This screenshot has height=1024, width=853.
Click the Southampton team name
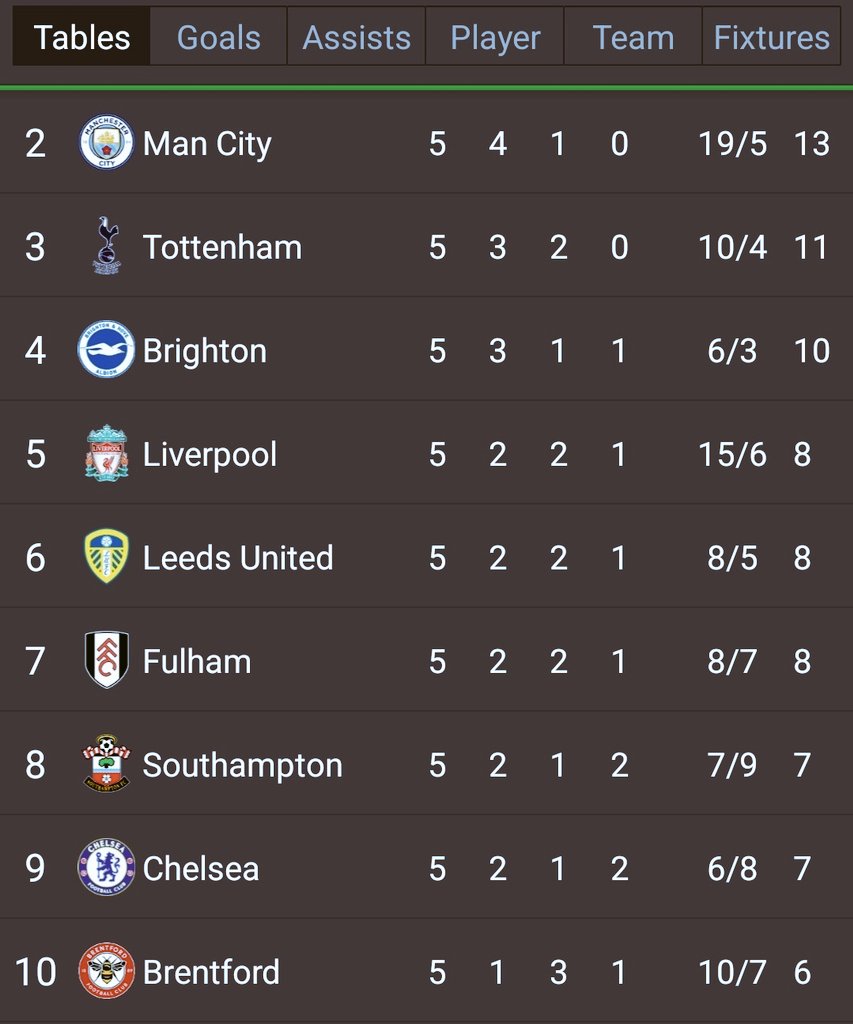[x=242, y=765]
